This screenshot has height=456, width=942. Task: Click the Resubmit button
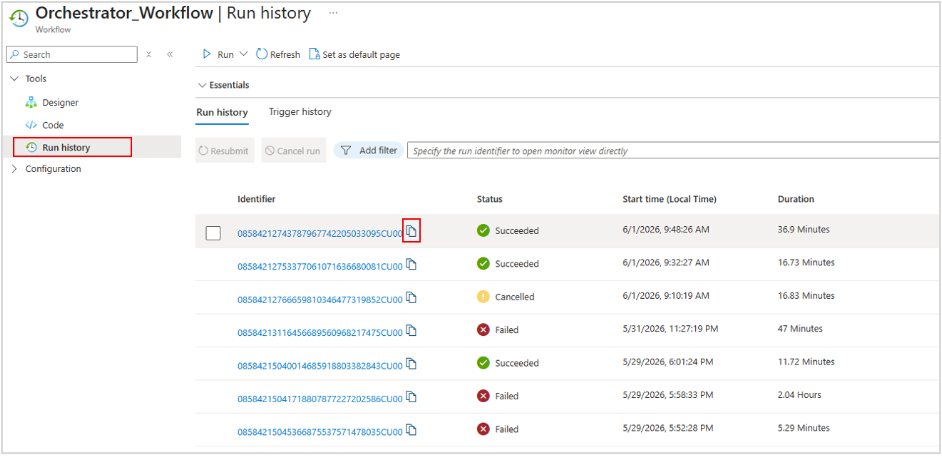(225, 151)
